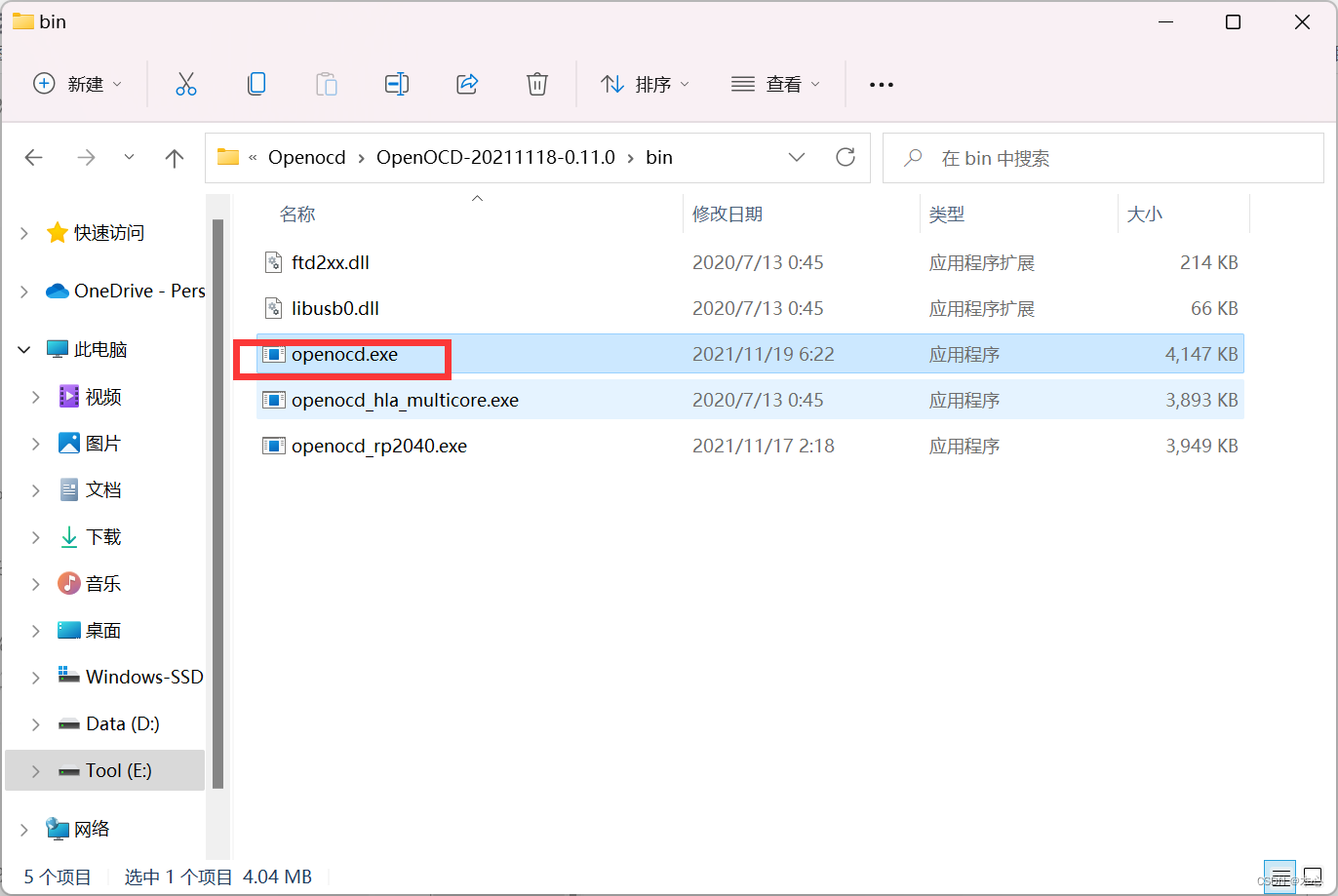Click the Delete trash can icon
The width and height of the screenshot is (1338, 896).
click(537, 84)
